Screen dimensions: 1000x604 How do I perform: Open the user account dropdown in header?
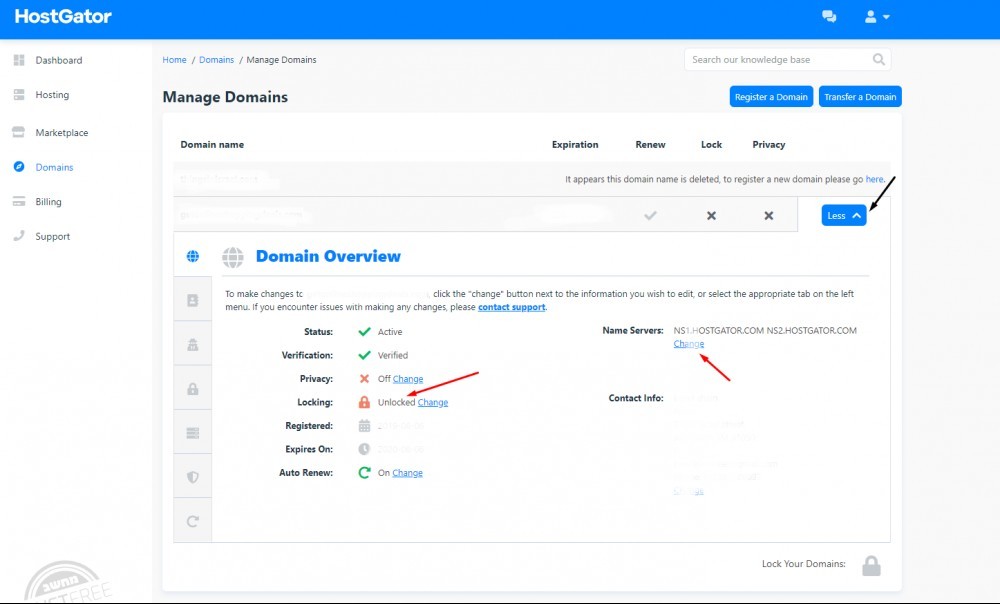click(877, 17)
